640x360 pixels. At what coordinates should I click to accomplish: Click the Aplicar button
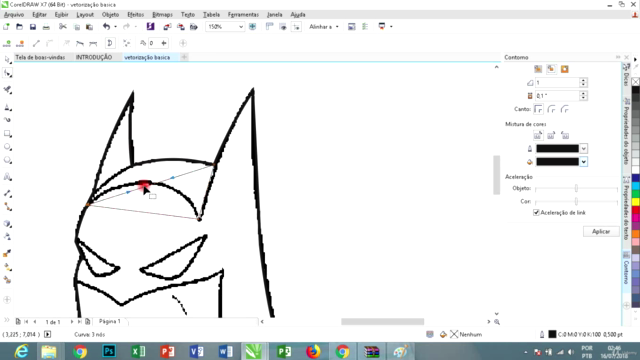pyautogui.click(x=601, y=231)
